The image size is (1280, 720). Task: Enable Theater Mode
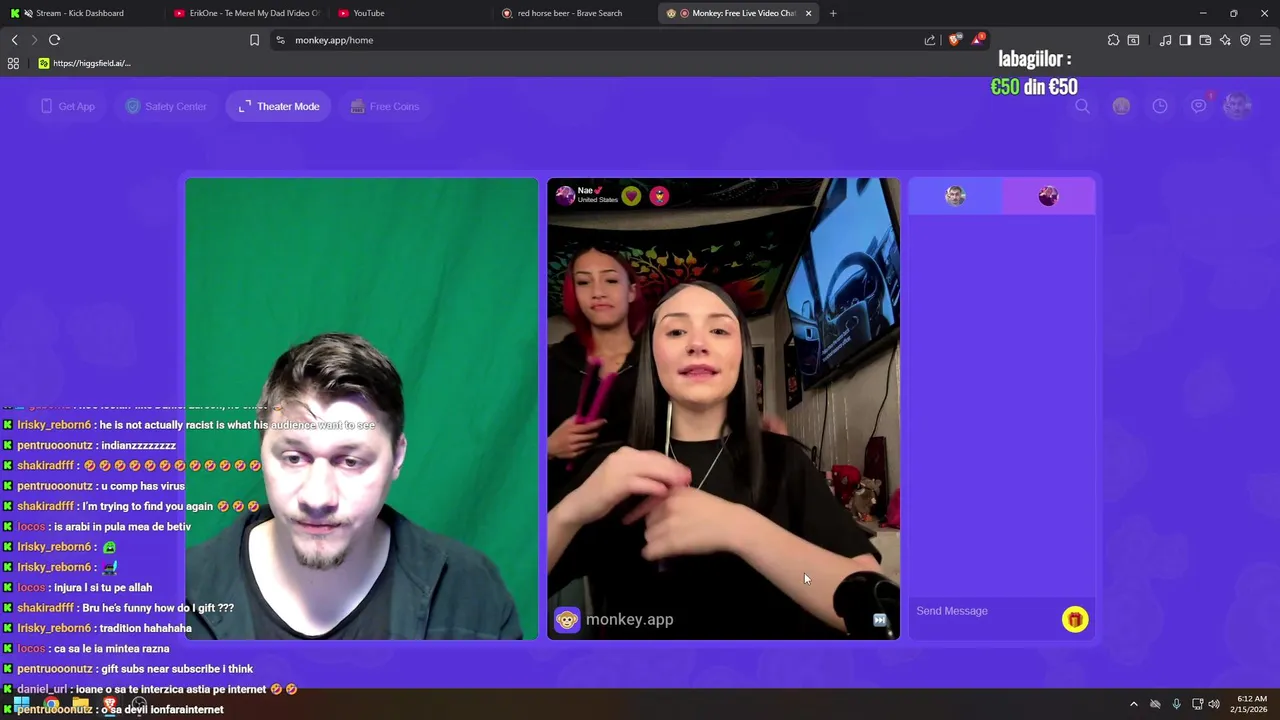pos(279,106)
